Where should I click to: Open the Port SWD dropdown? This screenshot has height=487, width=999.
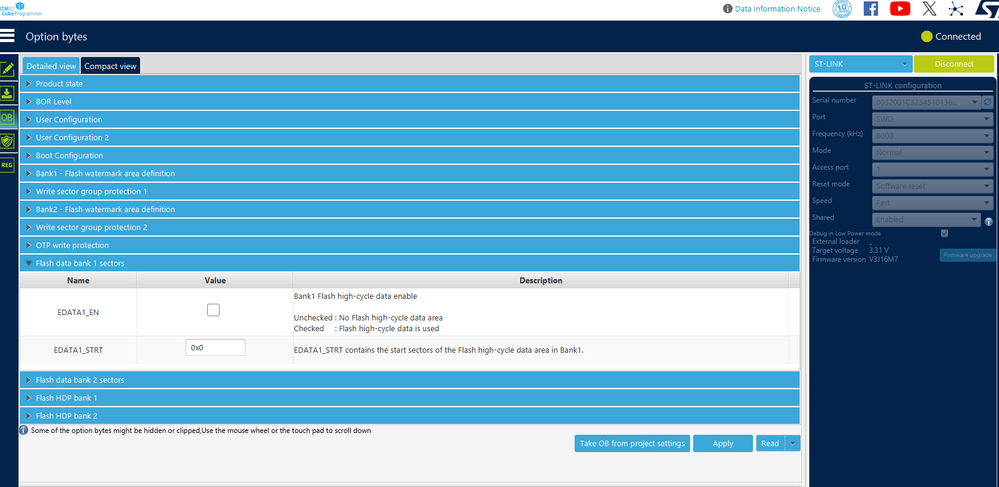click(932, 119)
